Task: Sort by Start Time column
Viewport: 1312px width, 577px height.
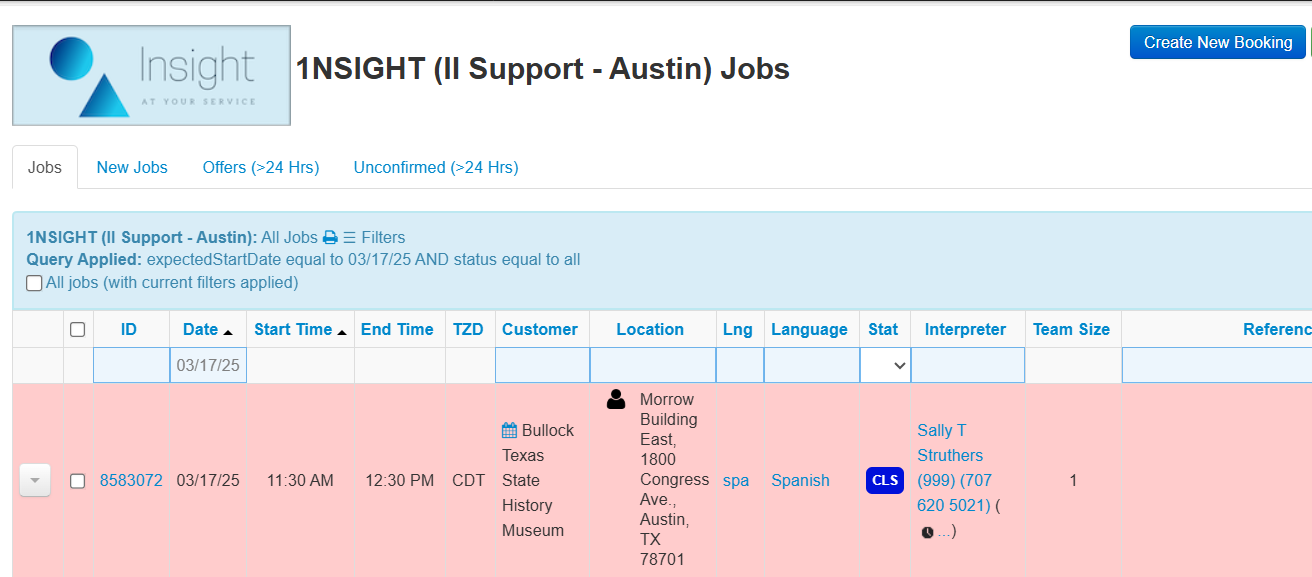Action: click(300, 330)
